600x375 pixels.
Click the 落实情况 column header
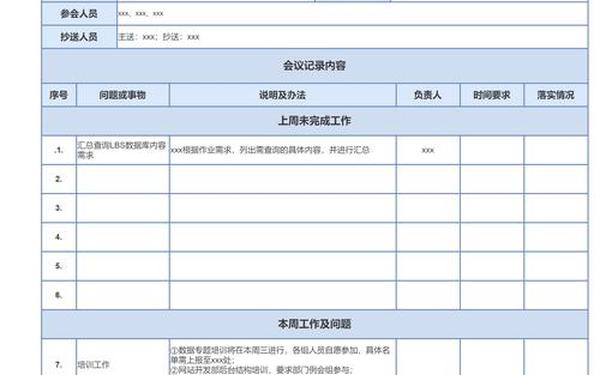(556, 95)
